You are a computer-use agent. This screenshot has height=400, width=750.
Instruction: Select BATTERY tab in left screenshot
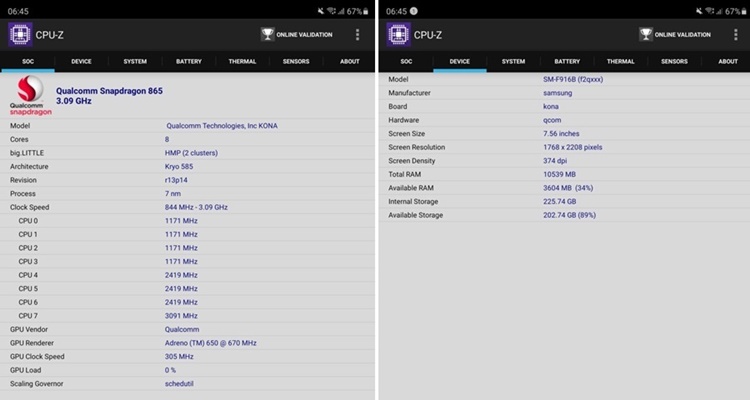click(x=189, y=61)
